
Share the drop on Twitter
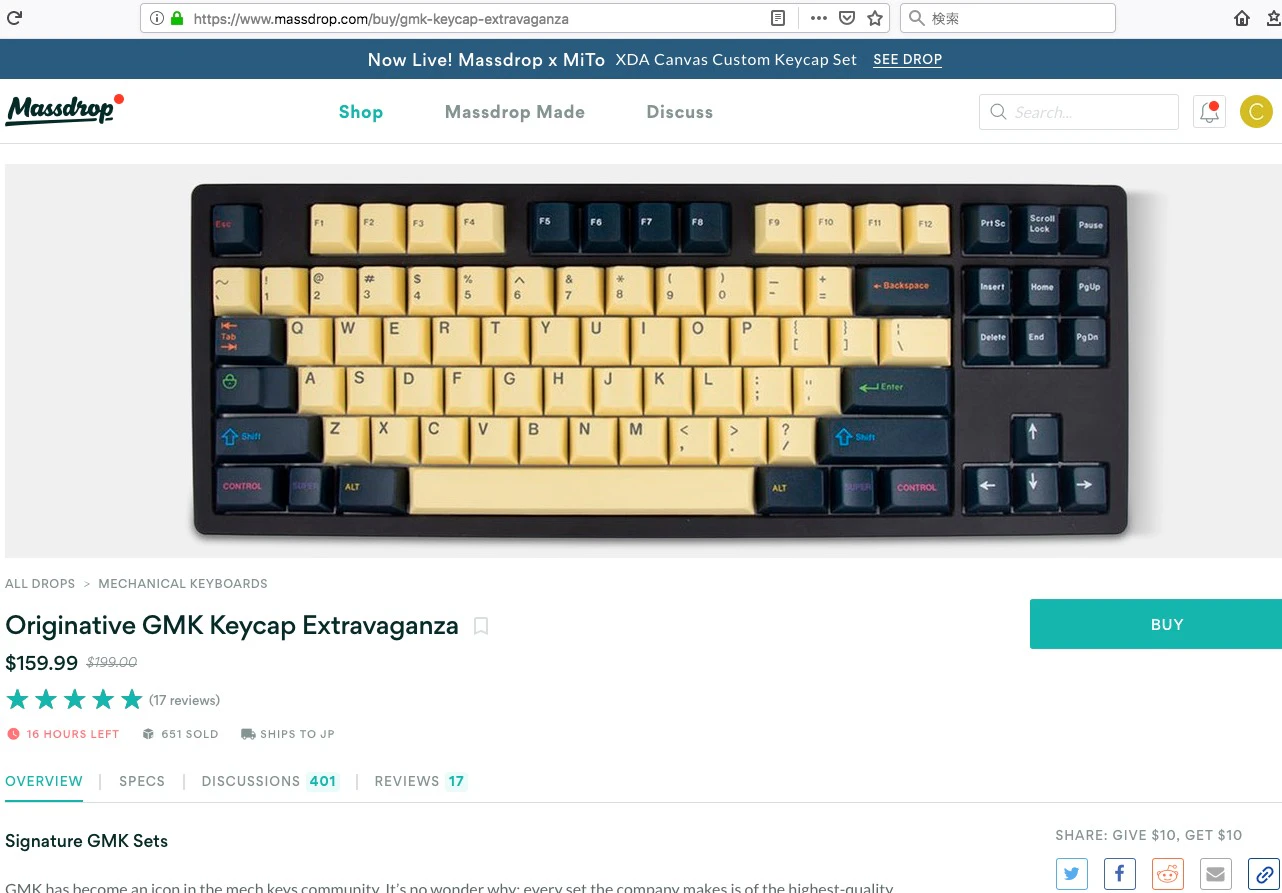tap(1072, 874)
